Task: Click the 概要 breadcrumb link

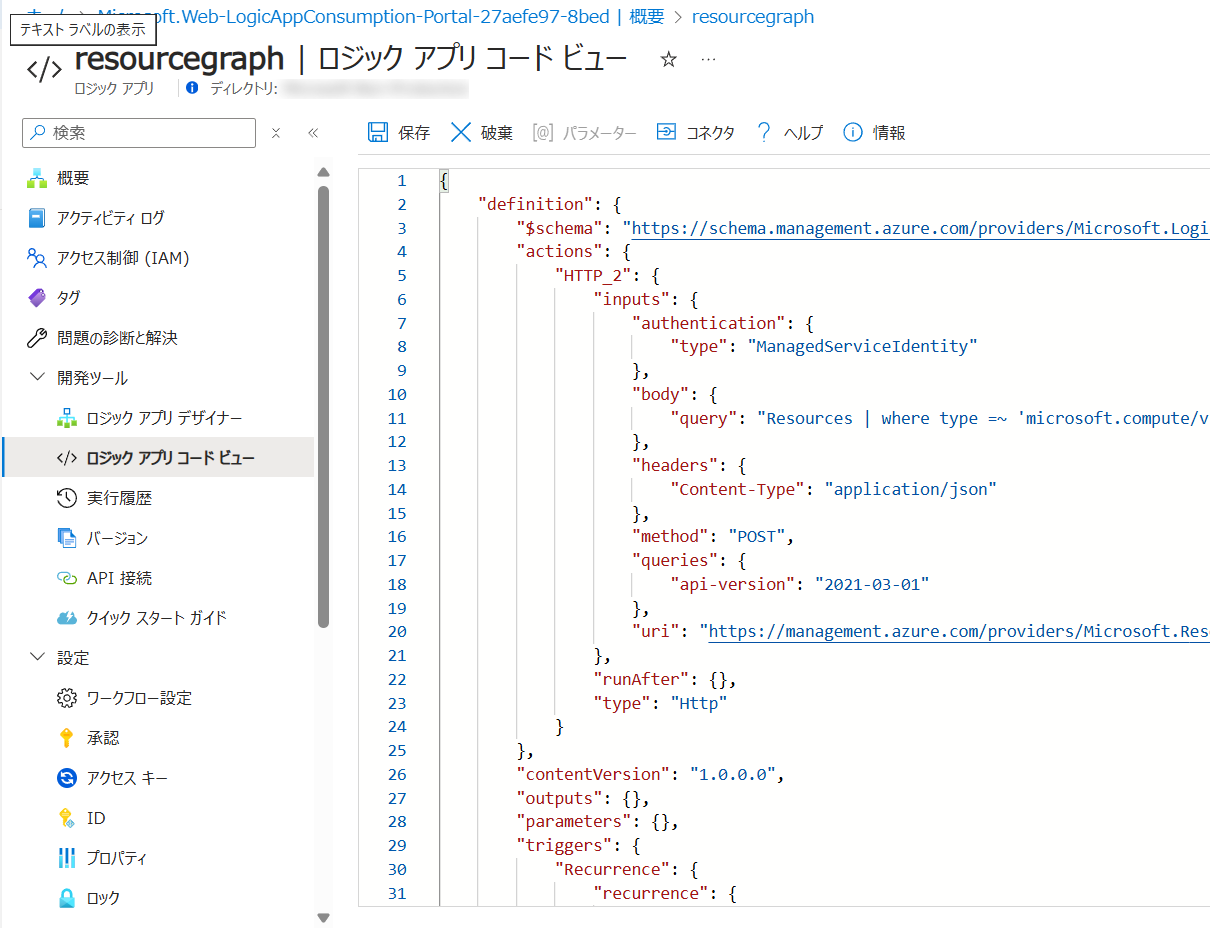Action: click(646, 17)
